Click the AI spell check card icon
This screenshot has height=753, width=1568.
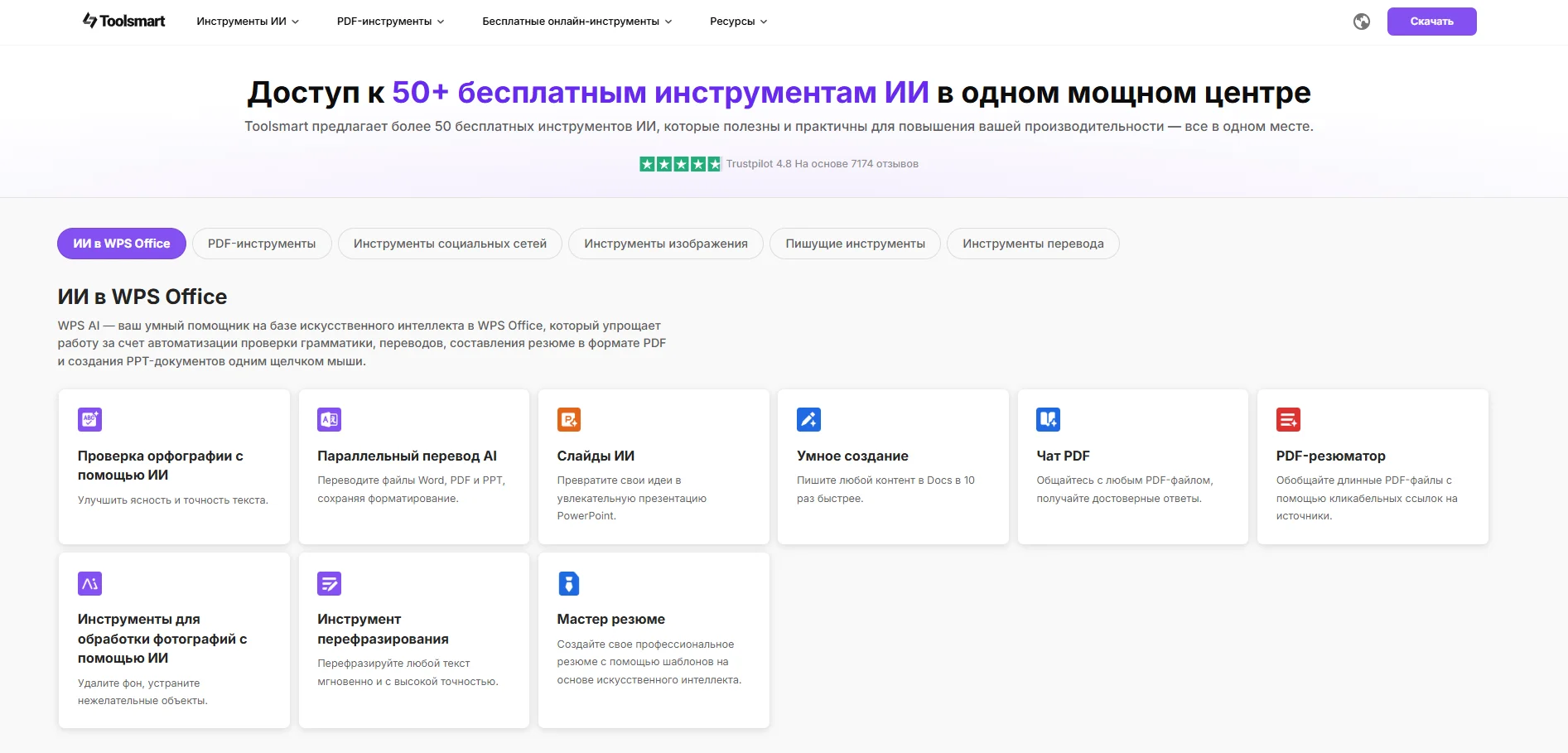click(89, 419)
